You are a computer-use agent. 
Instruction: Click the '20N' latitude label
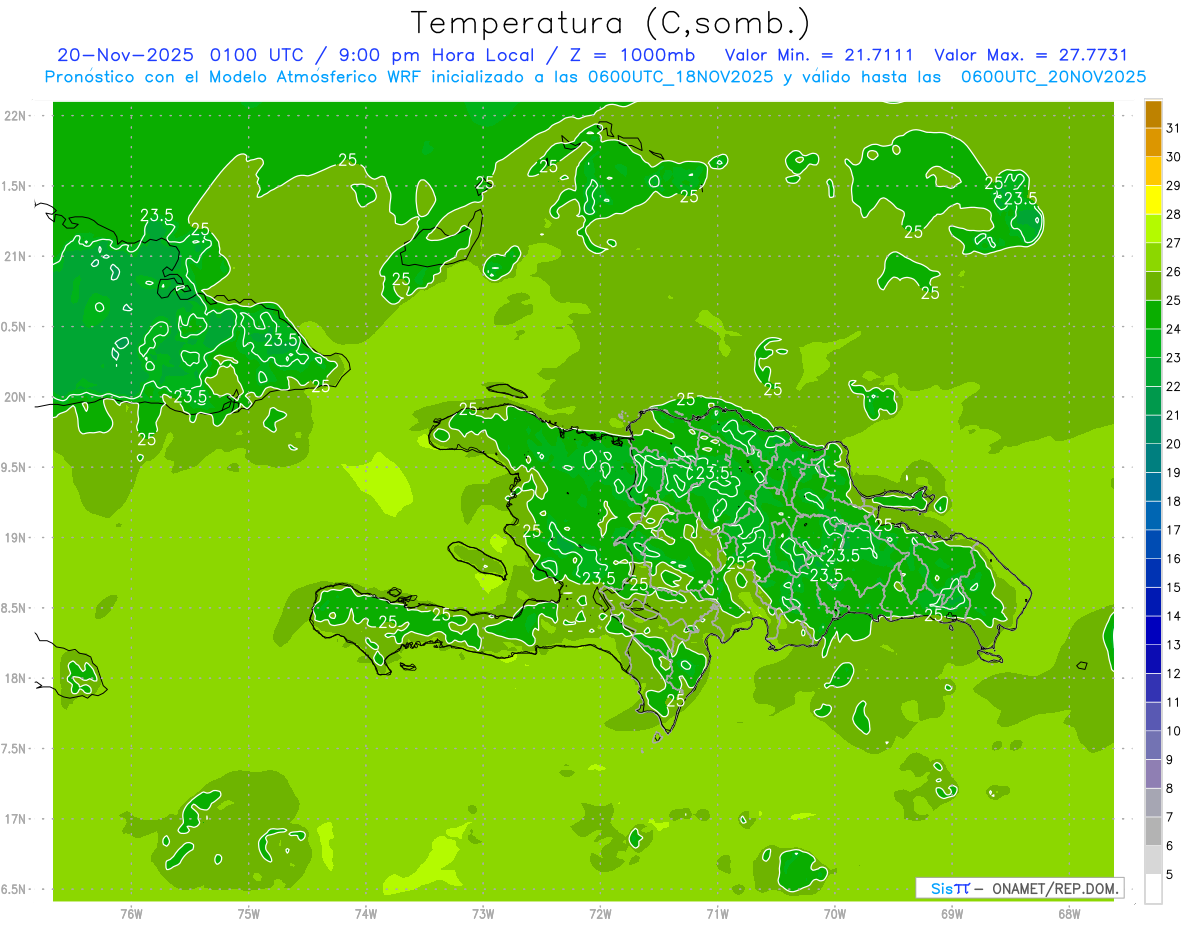(15, 397)
